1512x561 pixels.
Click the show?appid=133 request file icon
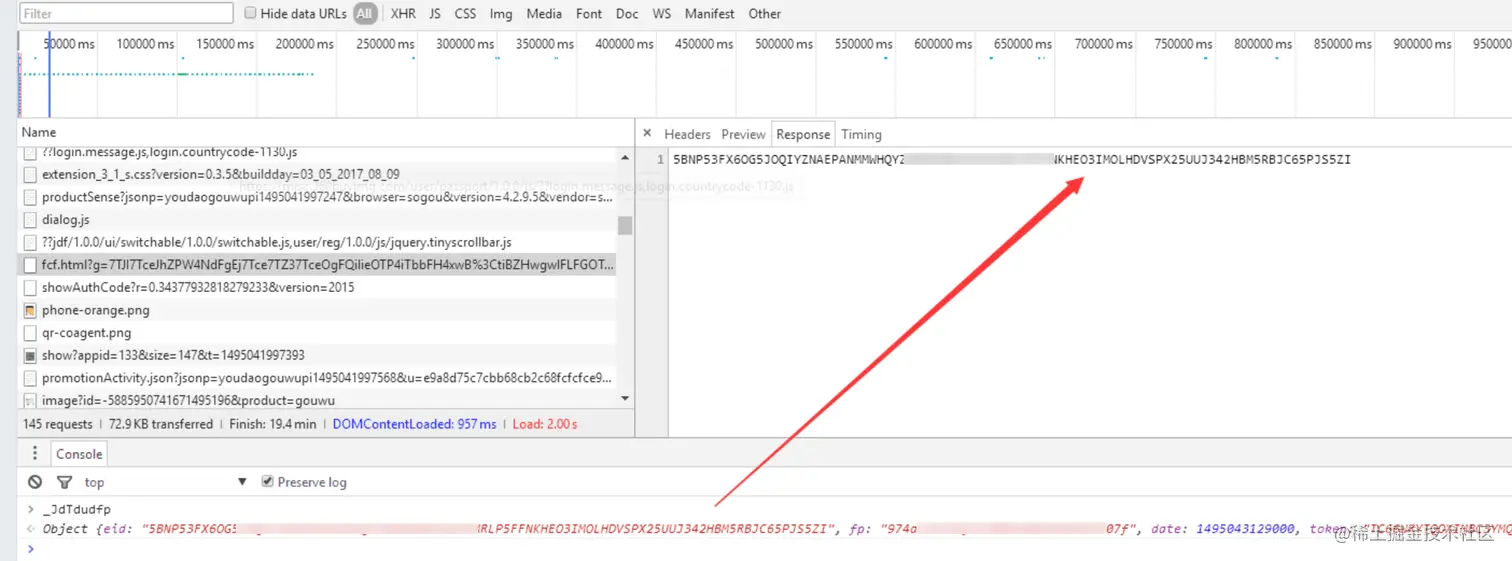30,355
